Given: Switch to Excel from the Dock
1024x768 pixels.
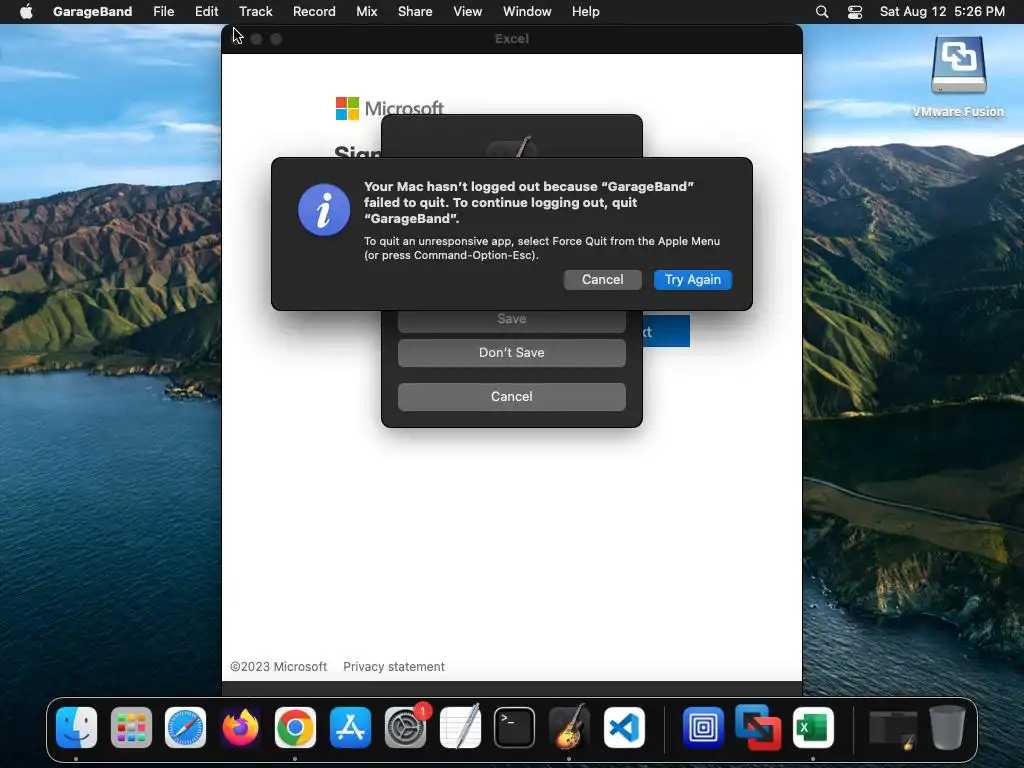Looking at the screenshot, I should click(813, 728).
